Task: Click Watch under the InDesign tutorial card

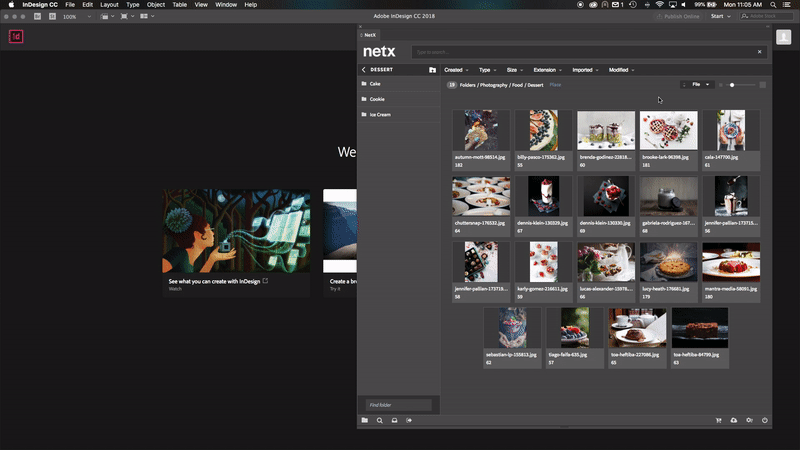Action: [x=175, y=289]
